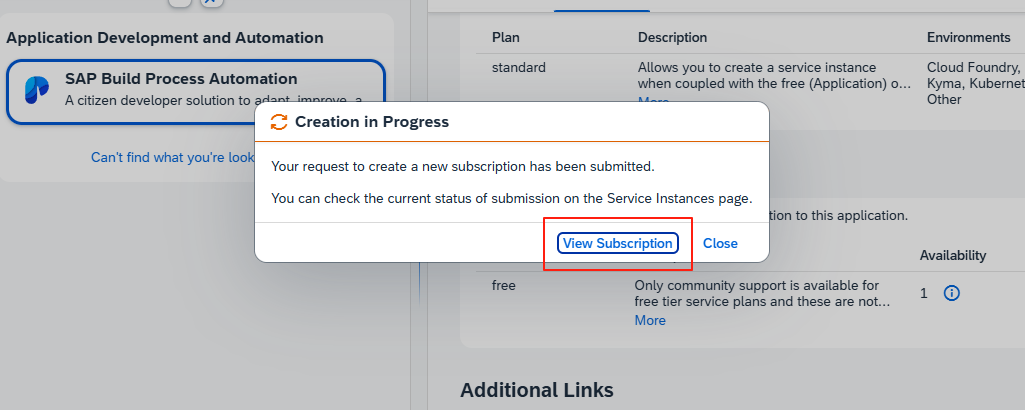This screenshot has height=410, width=1025.
Task: Click the Application Development and Automation heading
Action: [x=165, y=38]
